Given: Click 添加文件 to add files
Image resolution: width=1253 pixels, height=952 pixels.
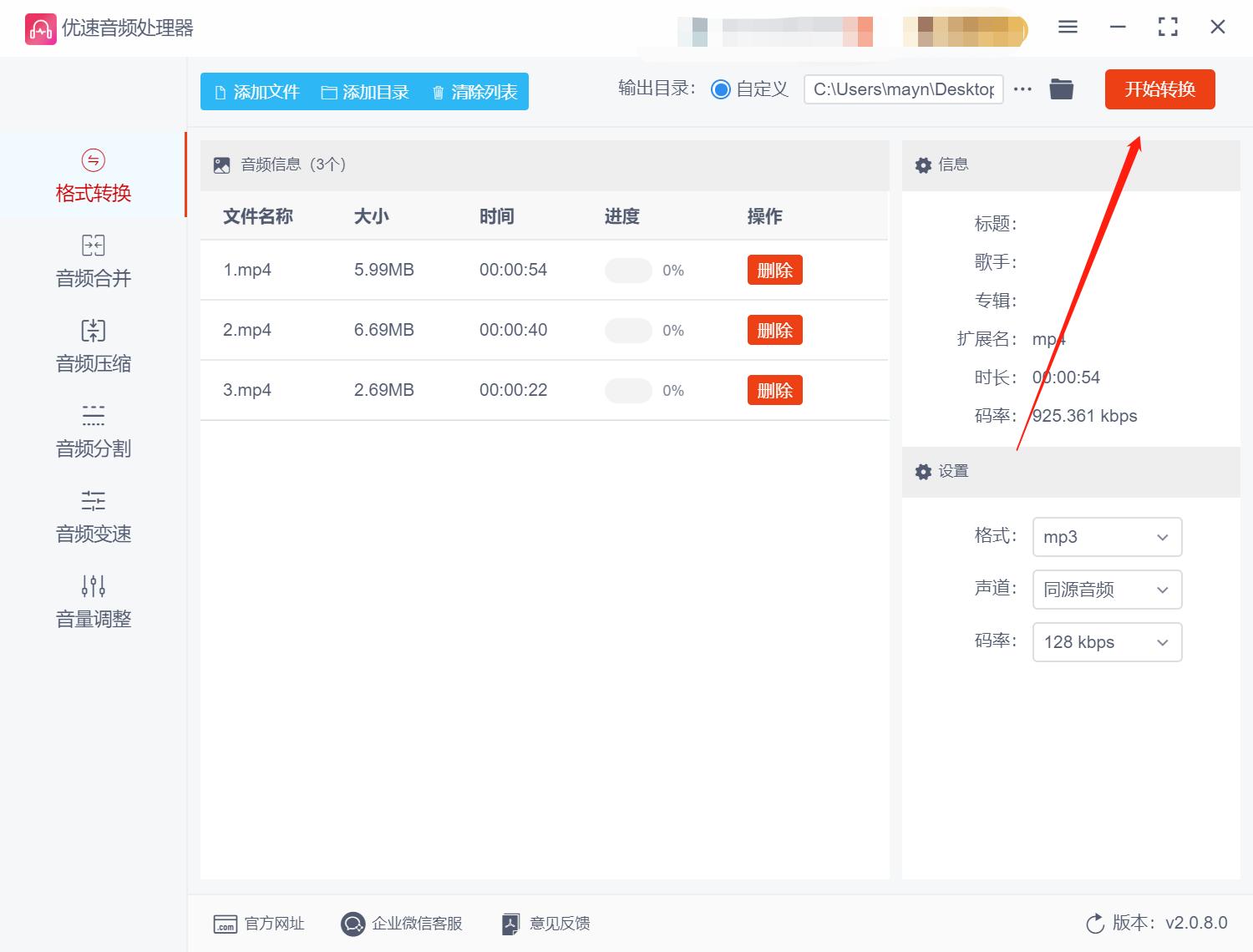Looking at the screenshot, I should 256,92.
